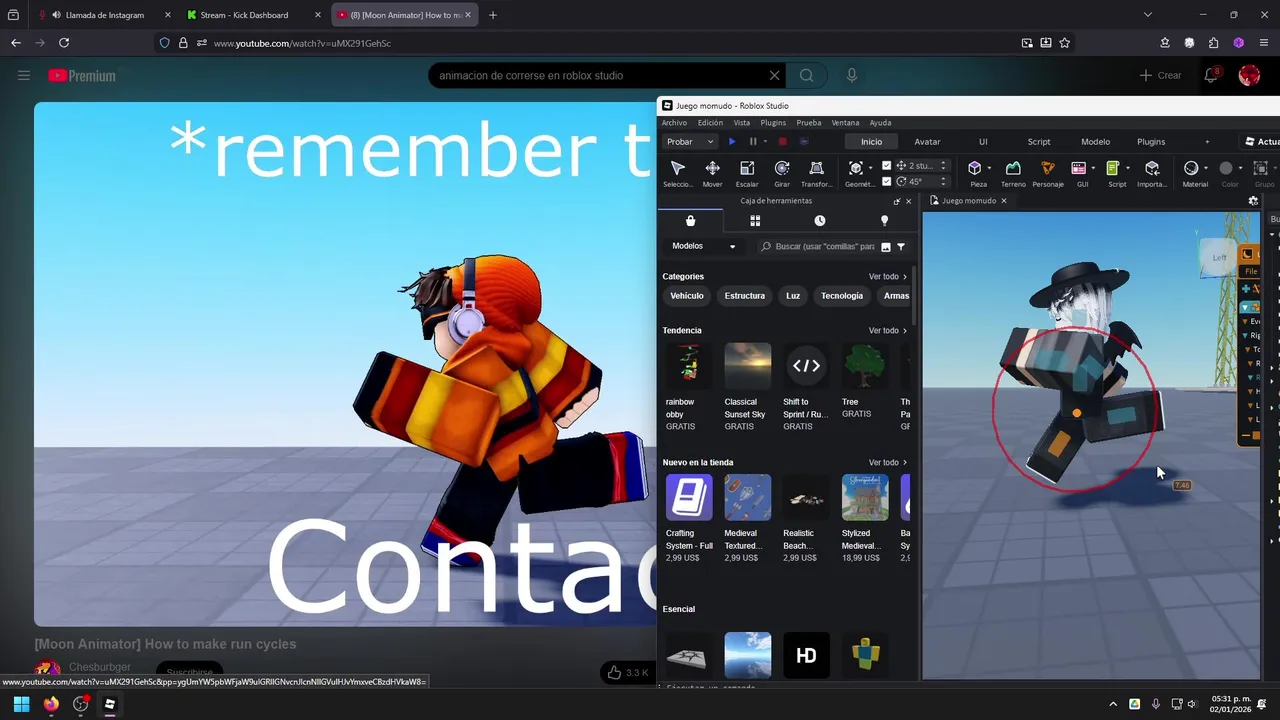This screenshot has width=1280, height=720.
Task: Open the Terreno editor
Action: (x=1013, y=173)
